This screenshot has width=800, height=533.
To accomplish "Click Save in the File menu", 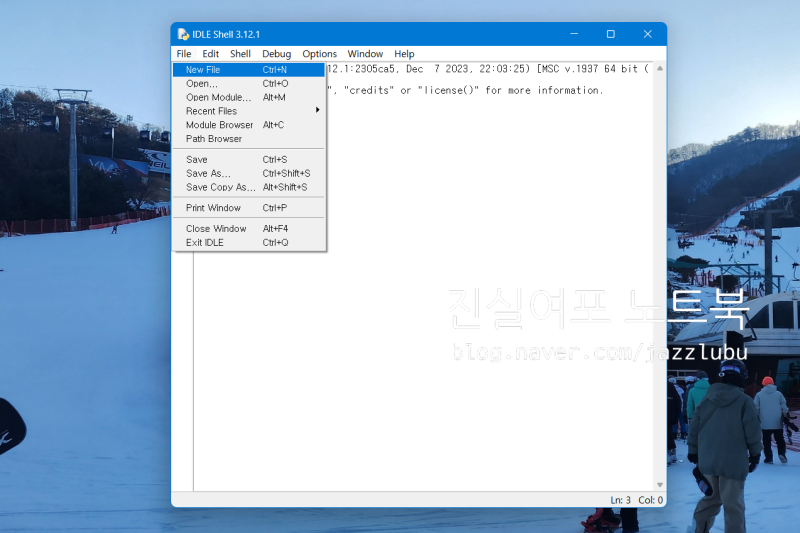I will pos(197,160).
